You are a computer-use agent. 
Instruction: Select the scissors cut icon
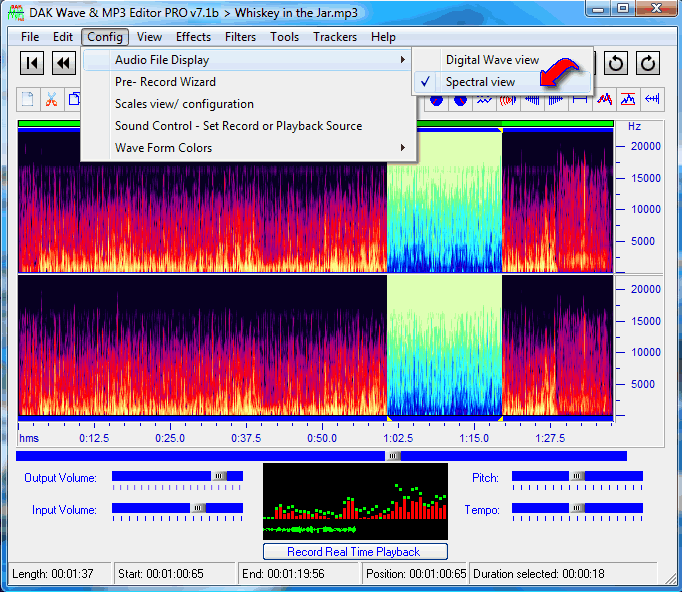[51, 99]
